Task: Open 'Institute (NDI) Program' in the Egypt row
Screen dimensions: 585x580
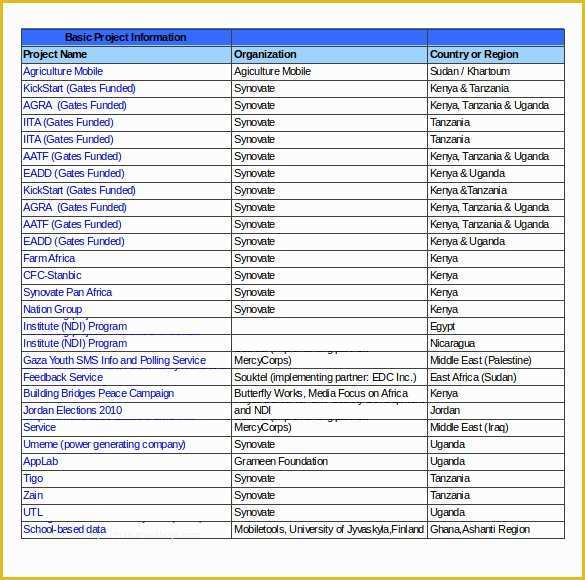Action: click(75, 326)
